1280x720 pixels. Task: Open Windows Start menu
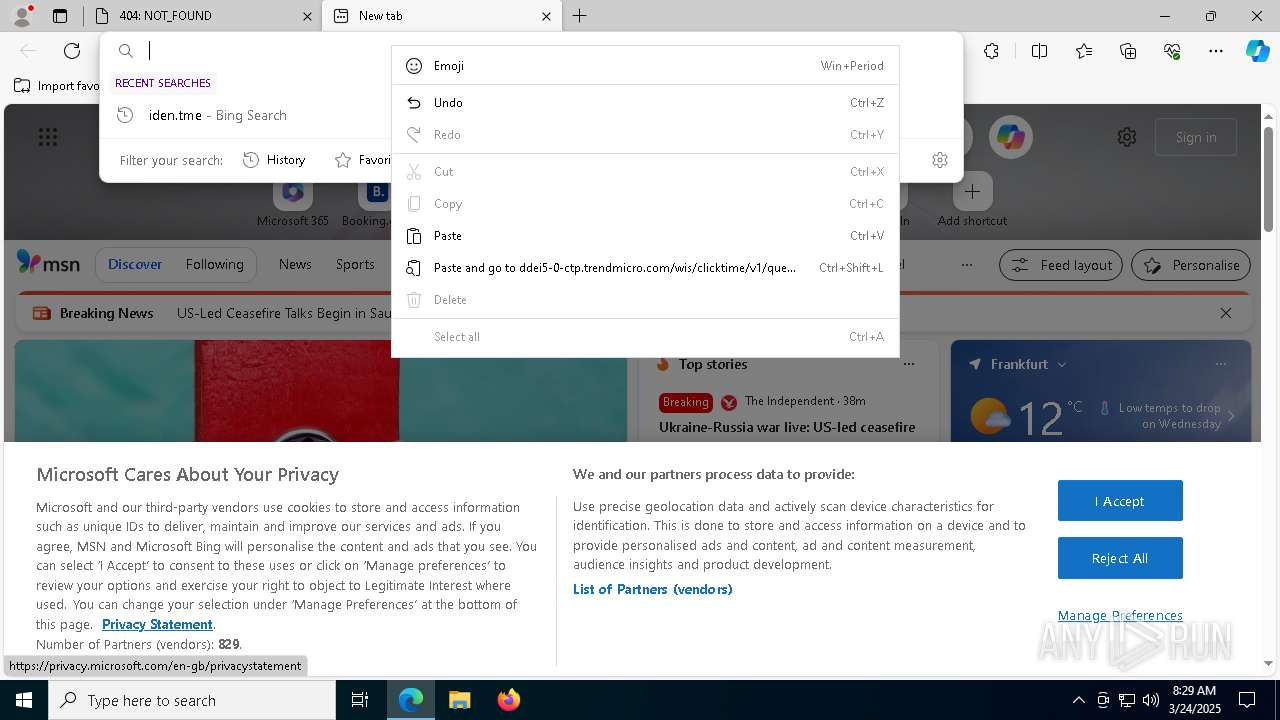point(24,700)
